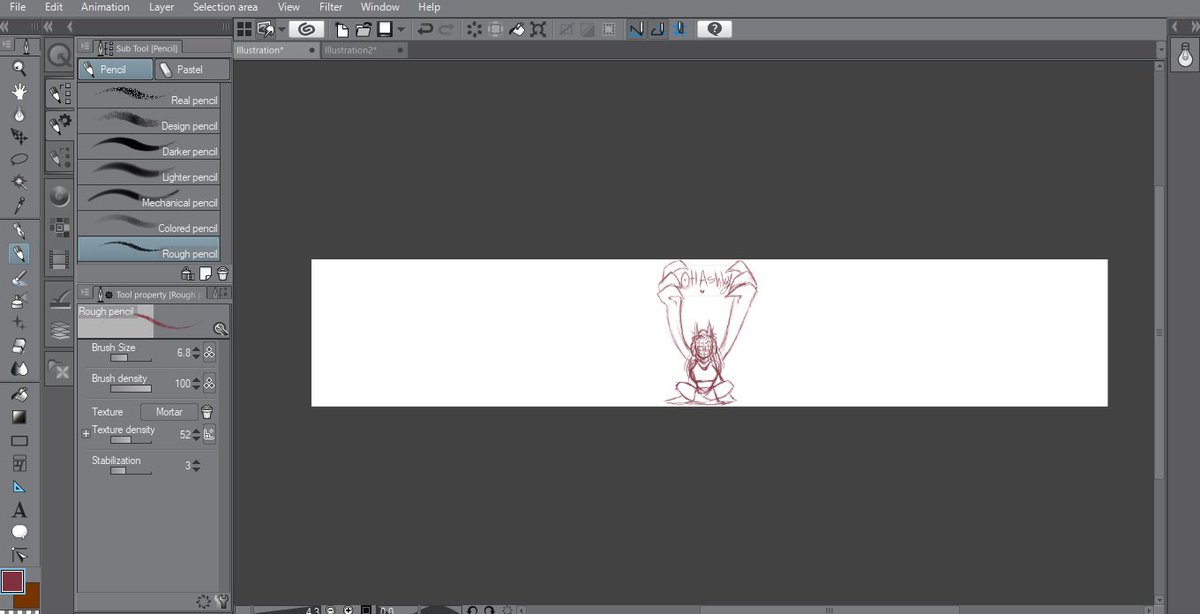
Task: Expand Texture density plus sign
Action: tap(86, 434)
